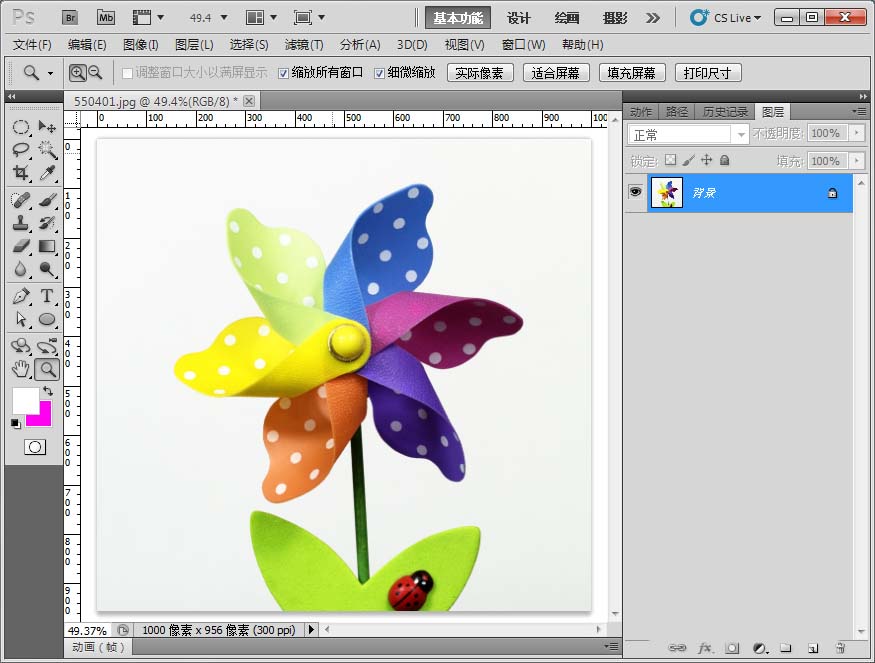875x663 pixels.
Task: Launch Adobe Bridge from the Br icon
Action: coord(70,18)
